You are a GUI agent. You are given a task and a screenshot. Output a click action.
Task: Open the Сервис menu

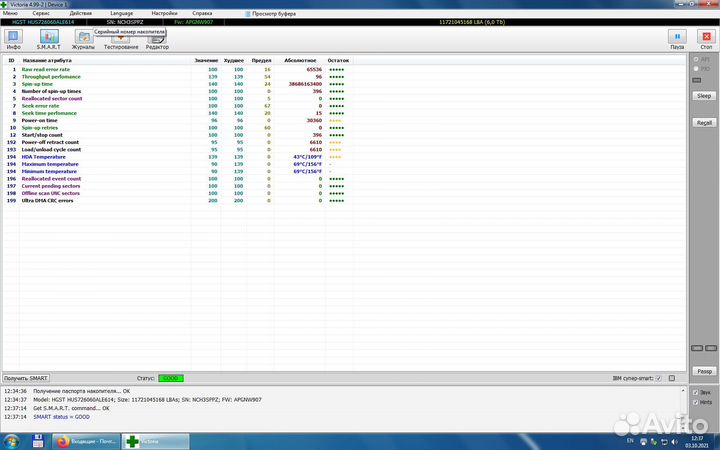pyautogui.click(x=42, y=13)
